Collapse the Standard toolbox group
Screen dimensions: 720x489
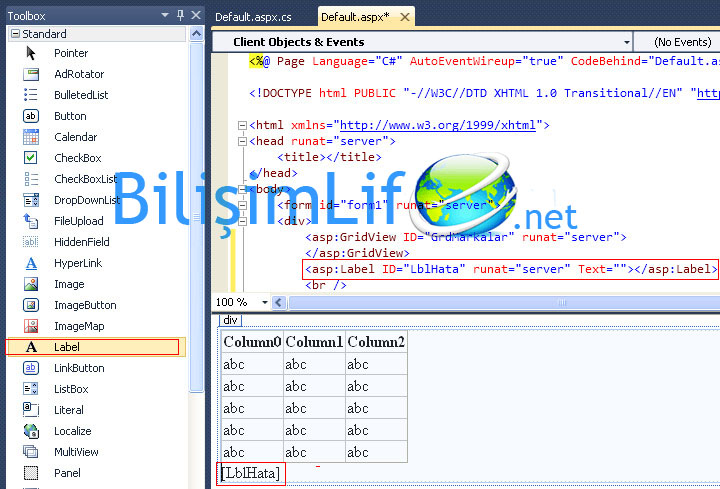tap(15, 34)
